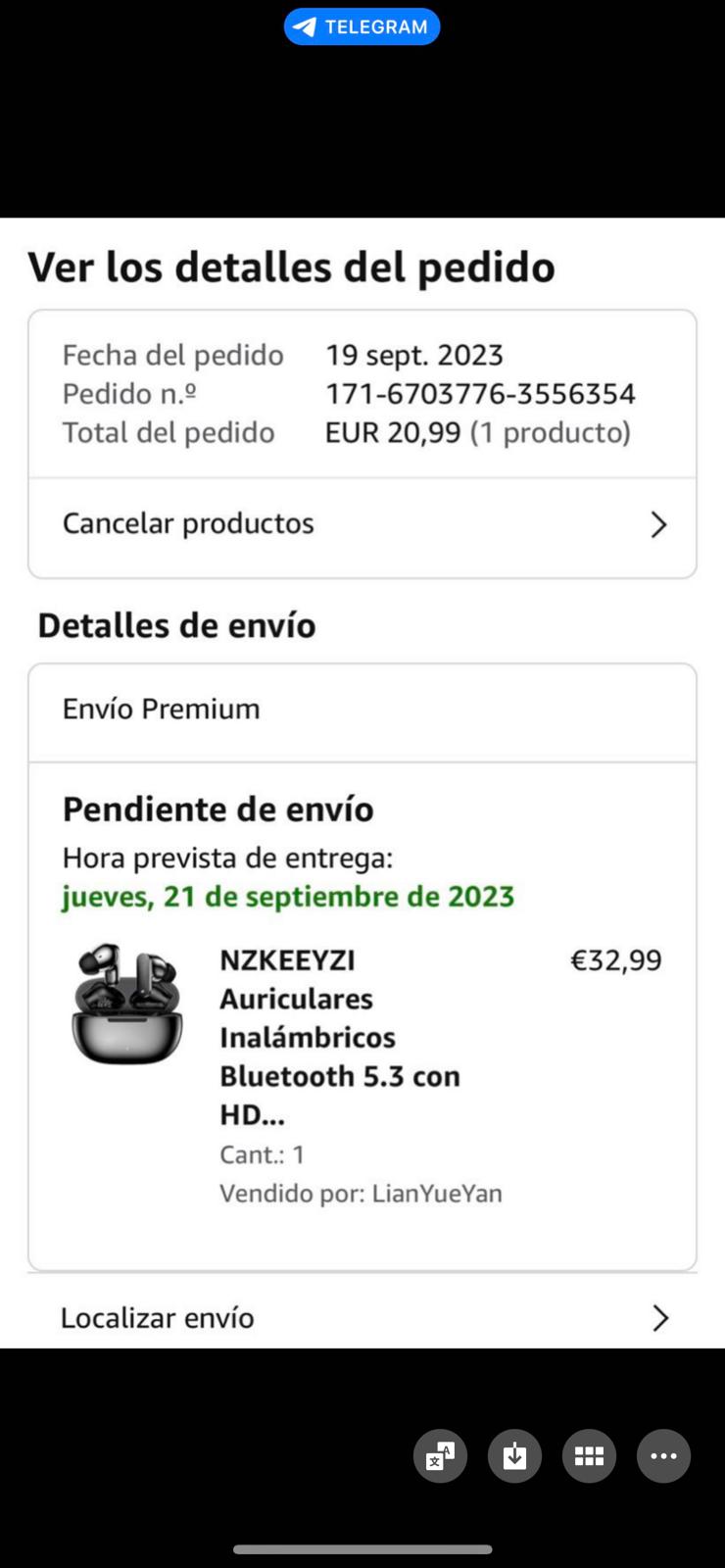This screenshot has width=725, height=1568.
Task: Tap the order number 171-6703776-3556354
Action: [x=480, y=394]
